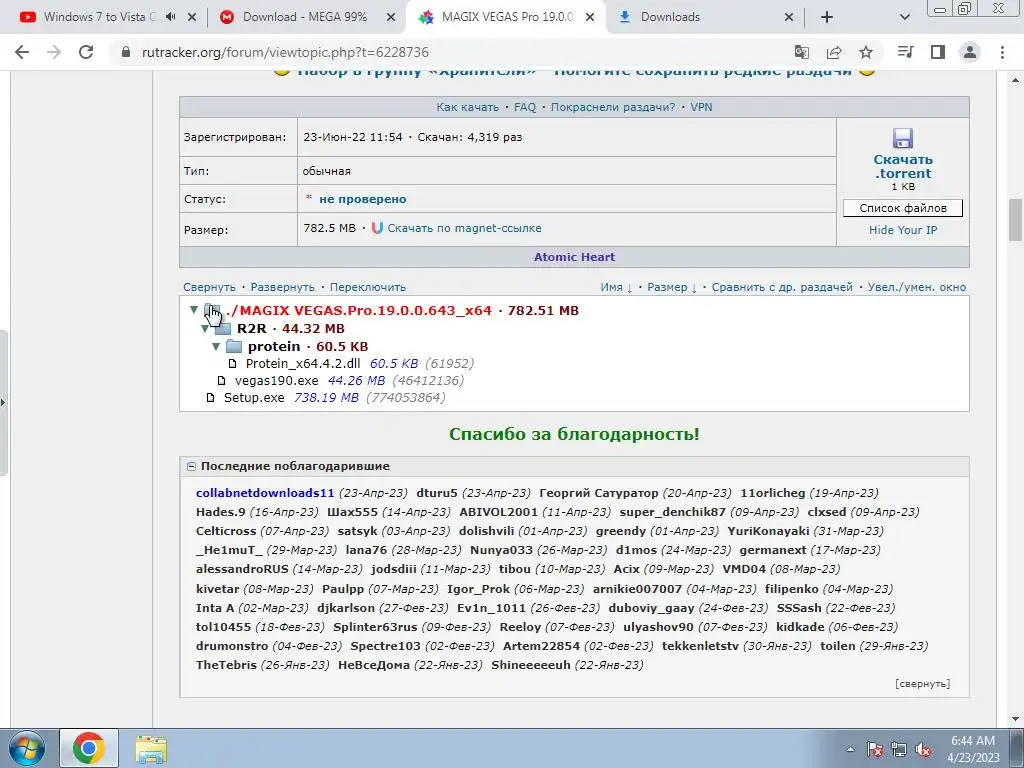
Task: Close the Download - MEGA tab
Action: (x=391, y=17)
